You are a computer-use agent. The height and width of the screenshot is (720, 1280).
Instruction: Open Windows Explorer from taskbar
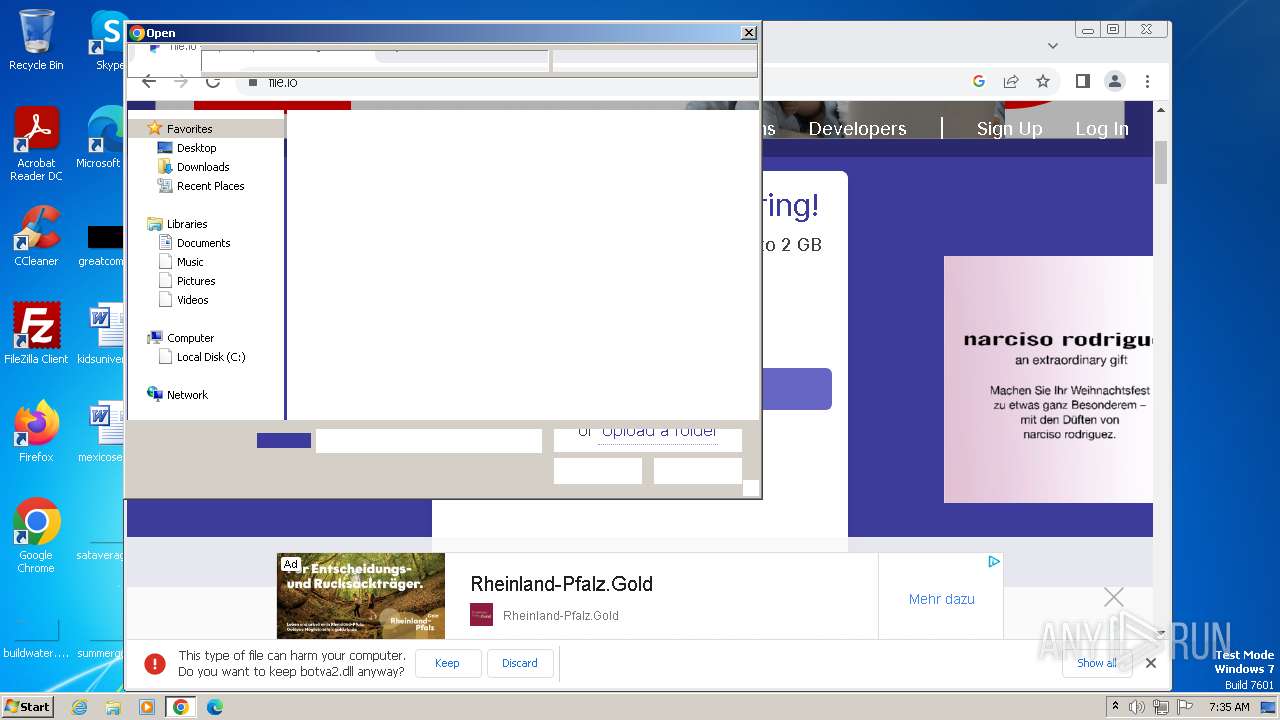[x=113, y=707]
